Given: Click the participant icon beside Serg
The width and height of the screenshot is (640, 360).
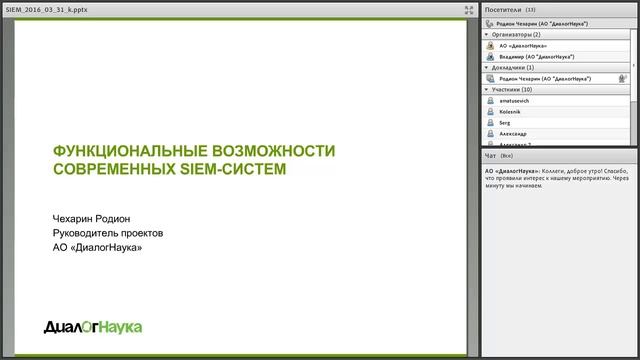Looking at the screenshot, I should tap(490, 122).
